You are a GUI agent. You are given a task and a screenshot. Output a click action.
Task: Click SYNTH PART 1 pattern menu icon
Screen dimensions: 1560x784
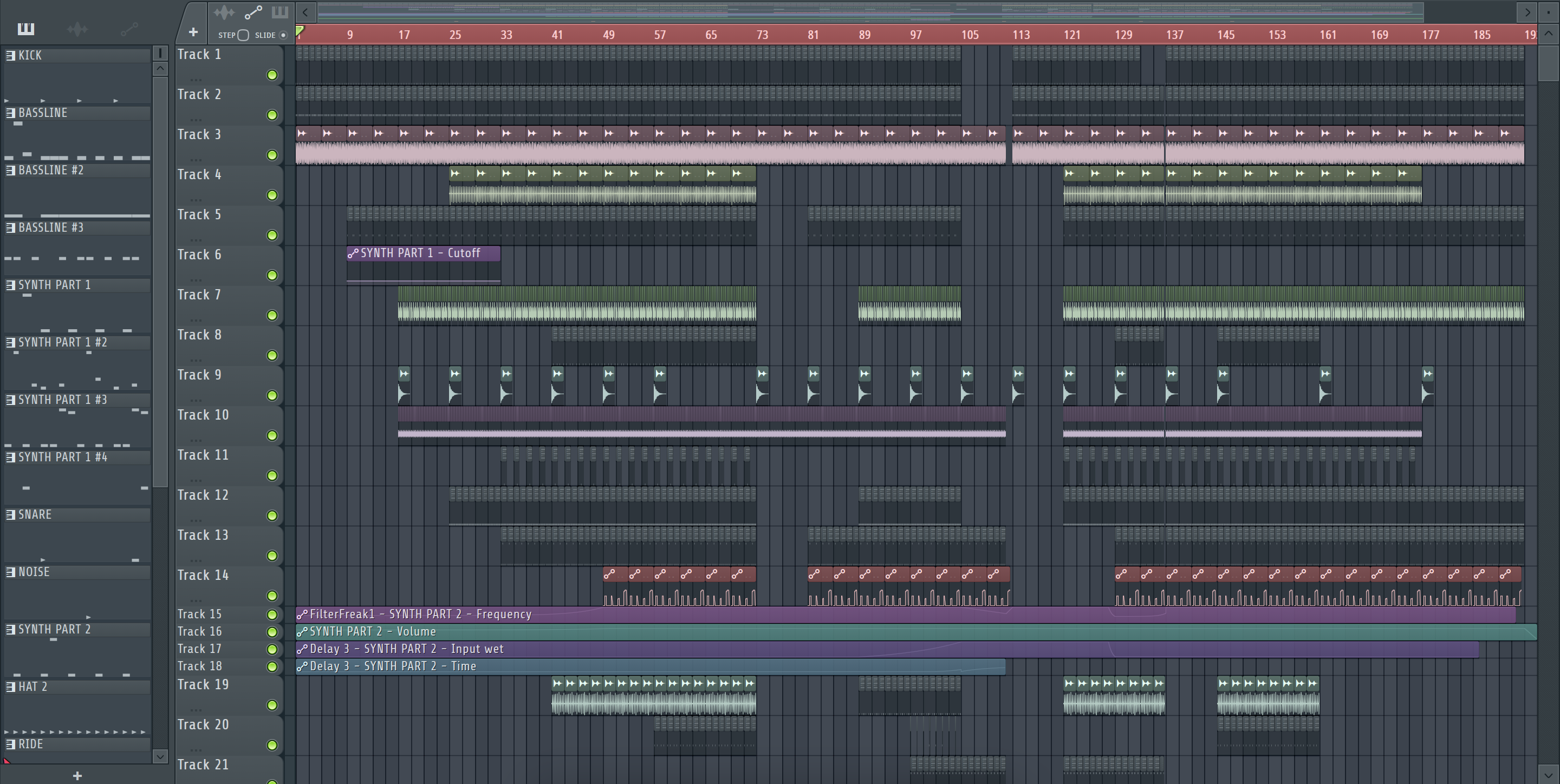10,285
